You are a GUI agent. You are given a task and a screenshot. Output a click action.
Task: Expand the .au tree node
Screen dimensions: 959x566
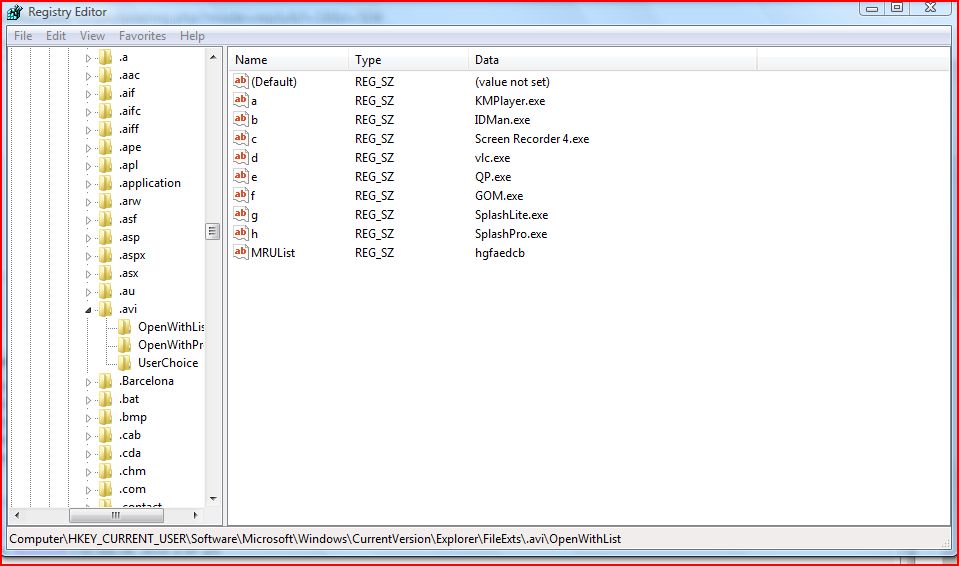click(x=88, y=292)
